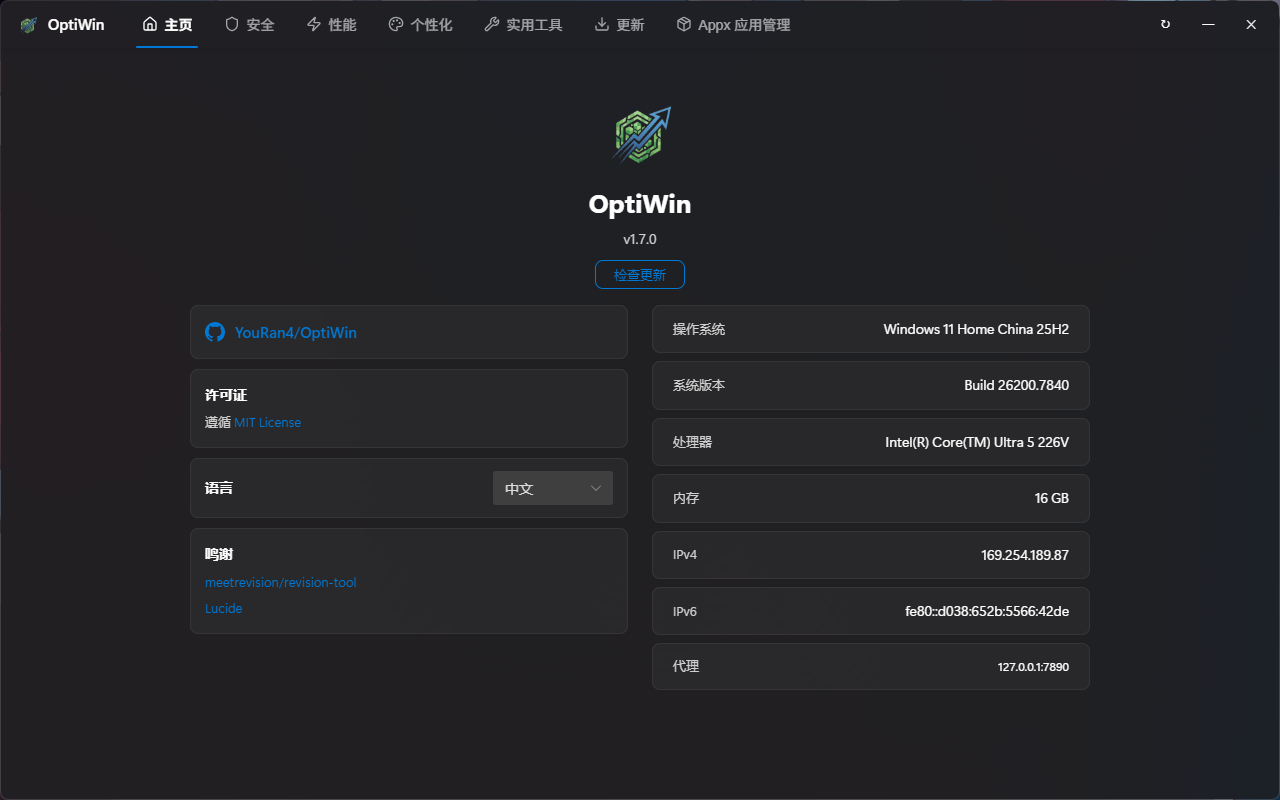The image size is (1280, 800).
Task: Click the 检查更新 button
Action: click(x=640, y=275)
